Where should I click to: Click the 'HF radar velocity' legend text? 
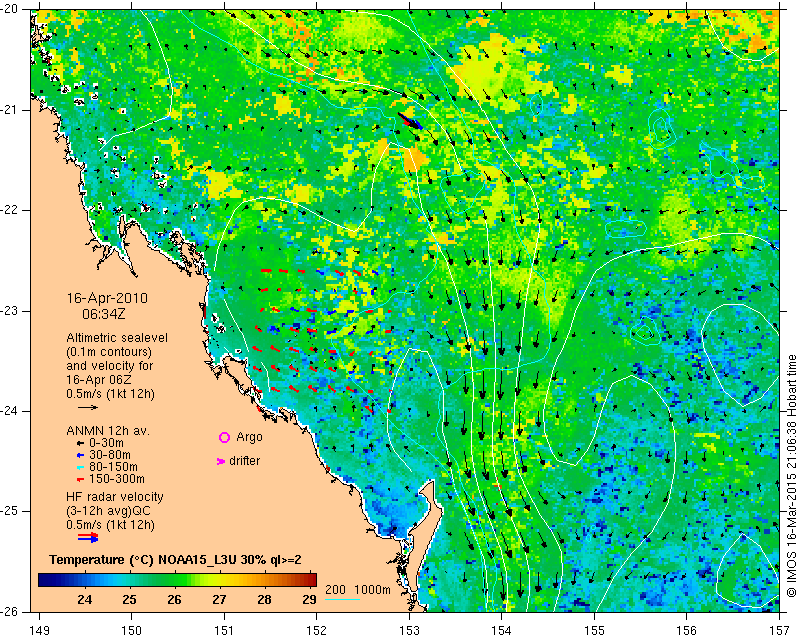click(x=115, y=497)
